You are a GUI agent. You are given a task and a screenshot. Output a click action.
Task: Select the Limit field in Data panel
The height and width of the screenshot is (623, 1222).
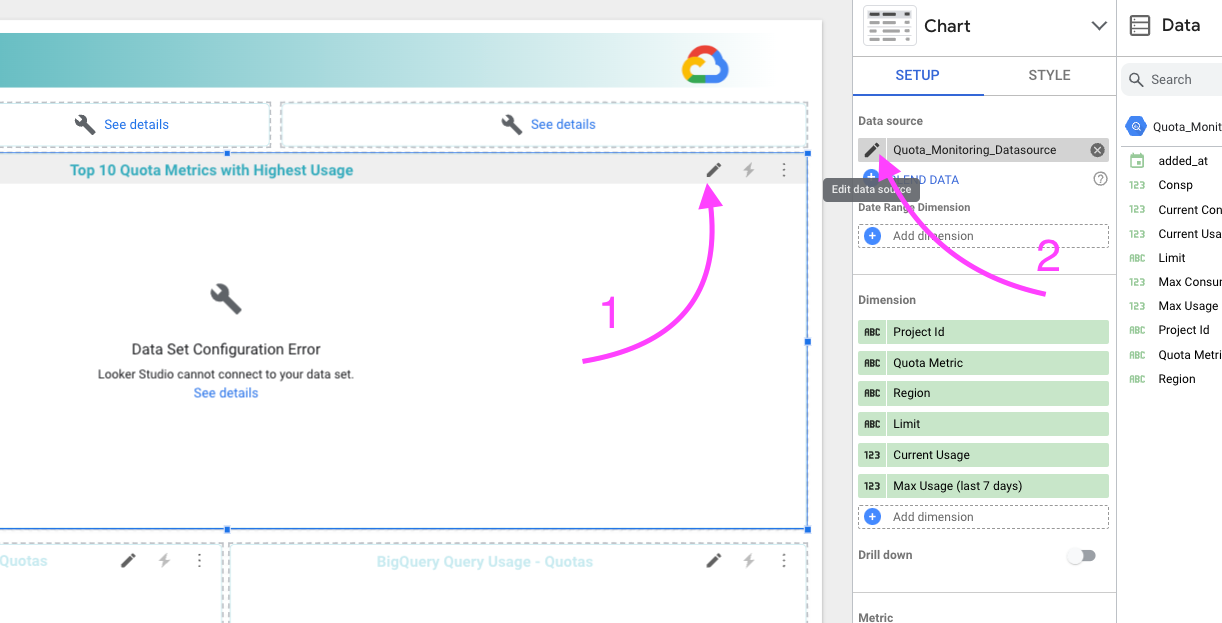[1174, 258]
